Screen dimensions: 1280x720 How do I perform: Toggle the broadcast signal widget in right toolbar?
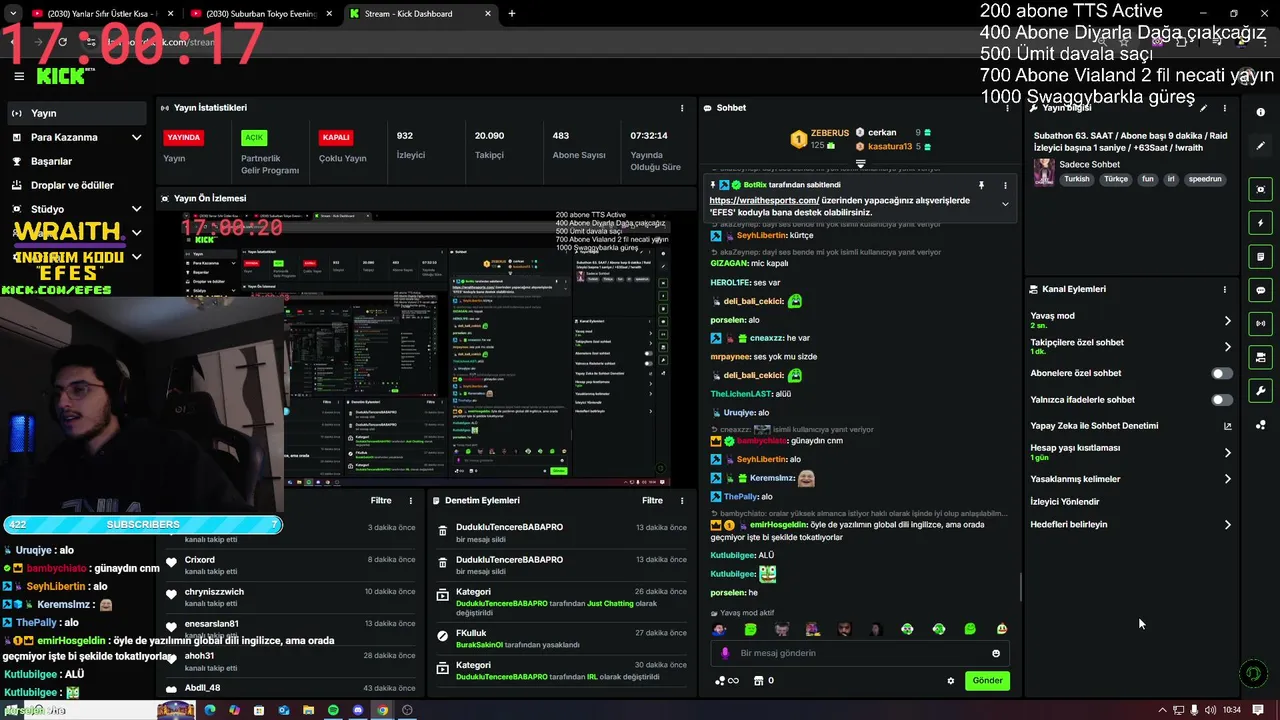click(x=1260, y=324)
